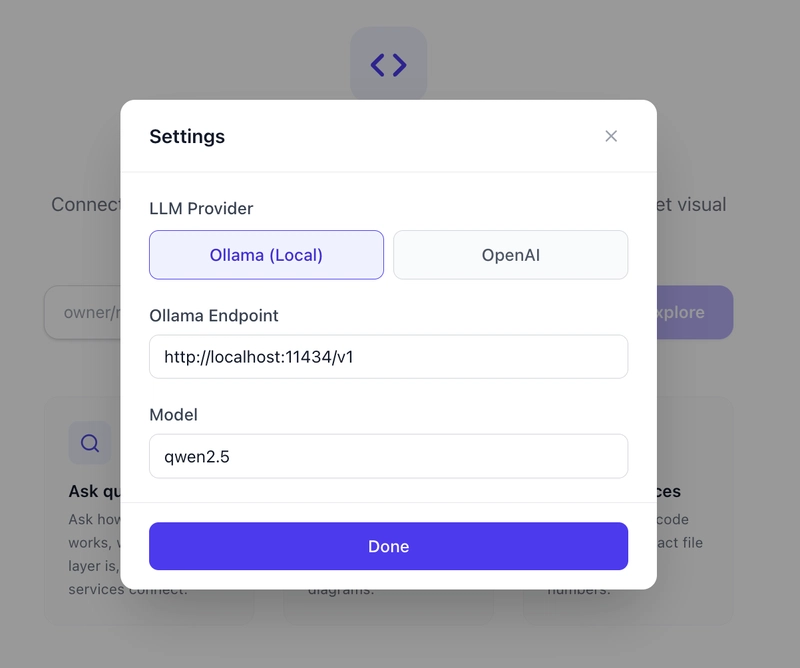Click into the Model name field
The height and width of the screenshot is (668, 800).
[388, 456]
